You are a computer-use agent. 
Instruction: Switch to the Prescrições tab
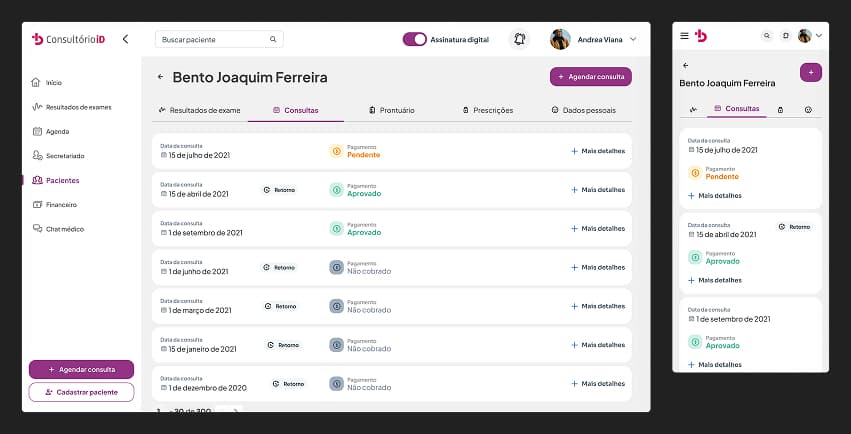[488, 110]
